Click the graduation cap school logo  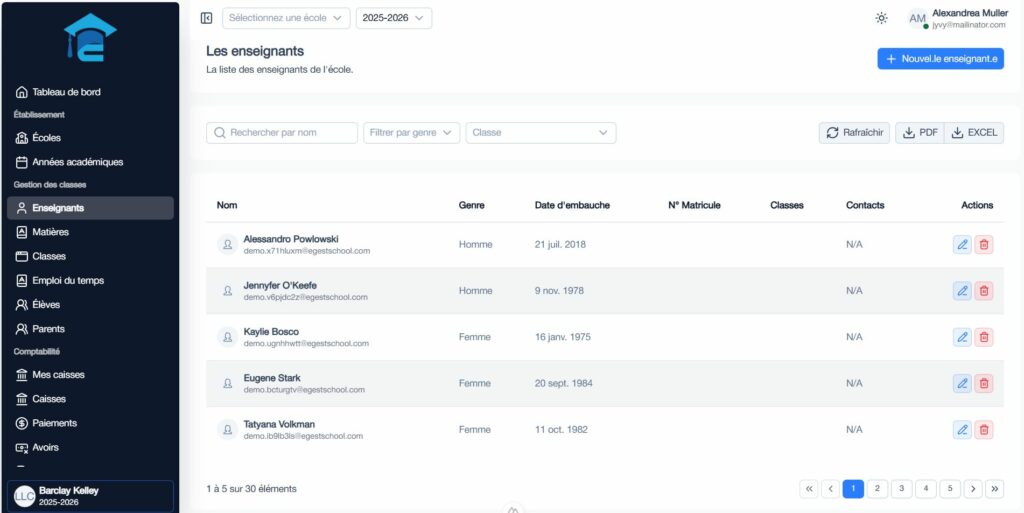click(x=90, y=38)
